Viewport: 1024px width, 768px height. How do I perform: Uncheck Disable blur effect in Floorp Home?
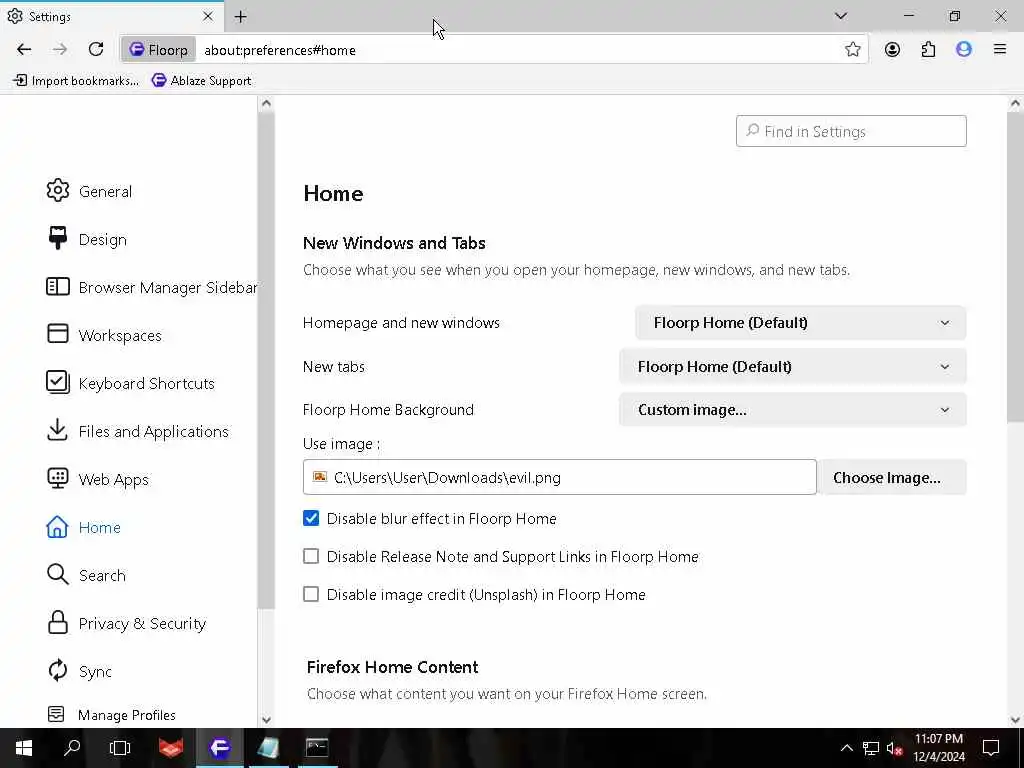pos(311,518)
